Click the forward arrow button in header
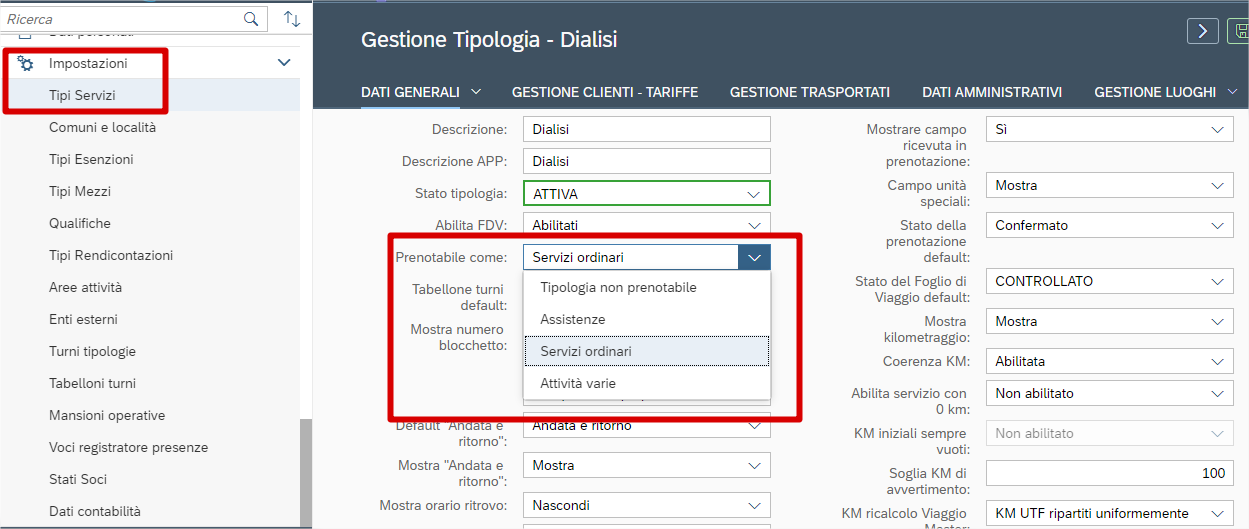The width and height of the screenshot is (1249, 529). point(1203,31)
